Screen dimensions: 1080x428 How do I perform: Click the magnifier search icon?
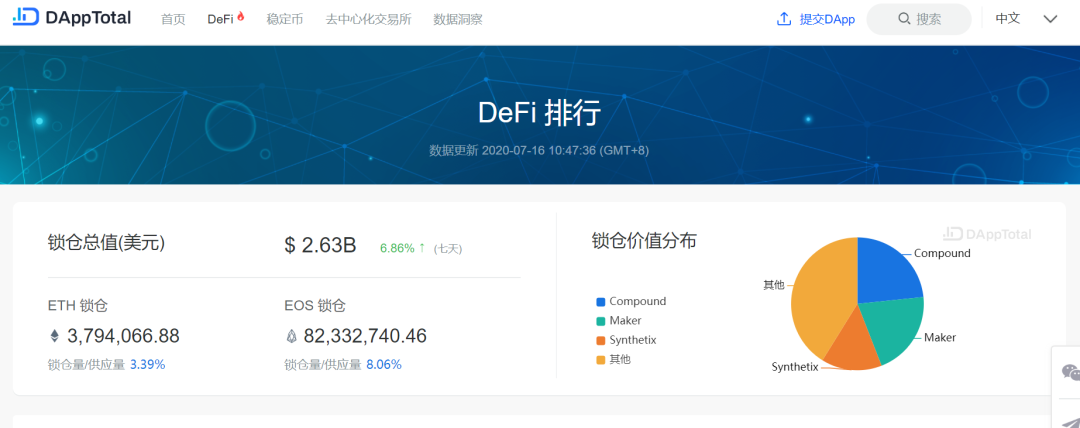[904, 19]
